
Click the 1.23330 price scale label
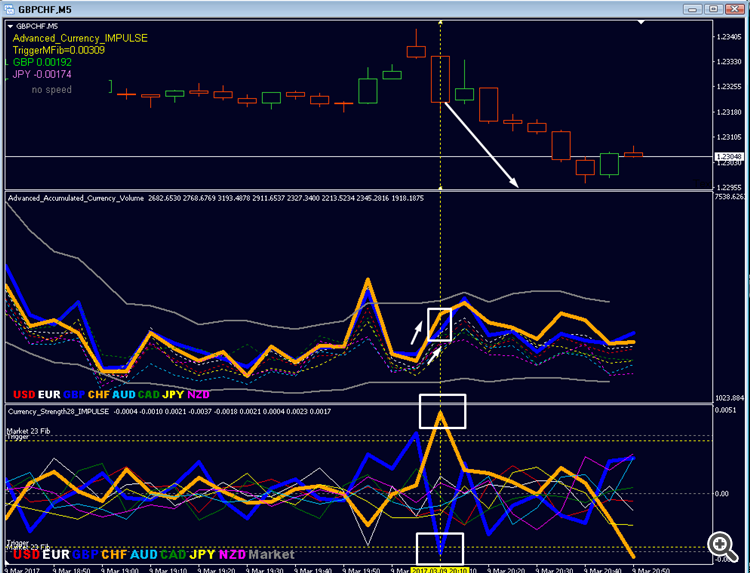click(x=729, y=62)
